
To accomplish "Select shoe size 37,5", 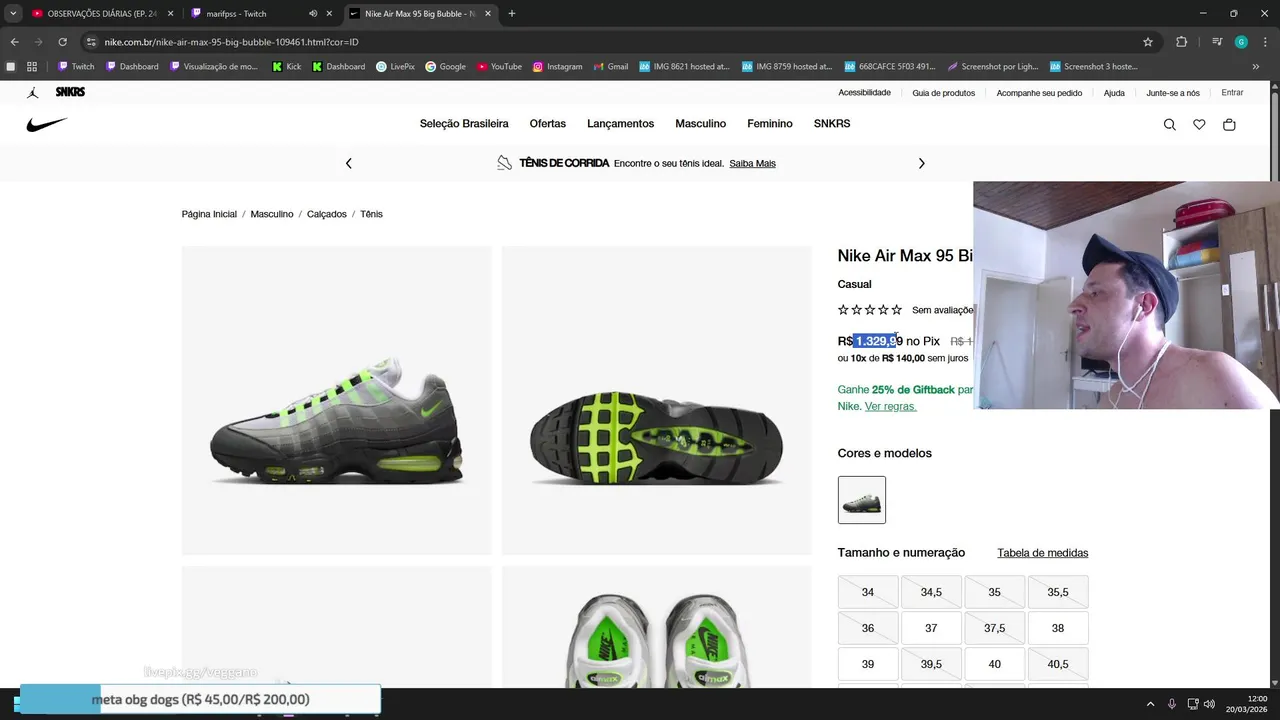I will 994,628.
